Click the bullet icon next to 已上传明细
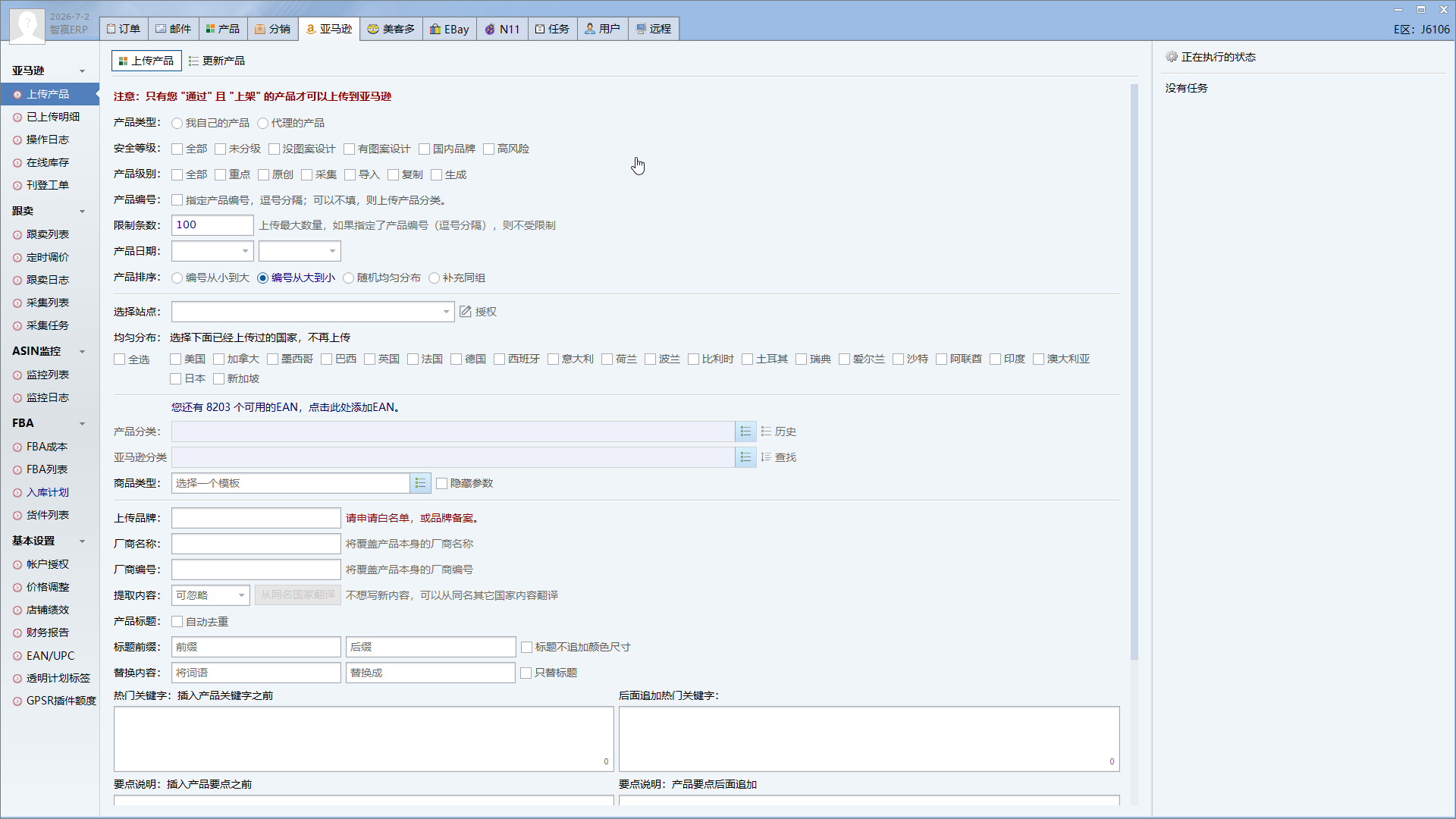This screenshot has height=819, width=1456. [x=17, y=118]
